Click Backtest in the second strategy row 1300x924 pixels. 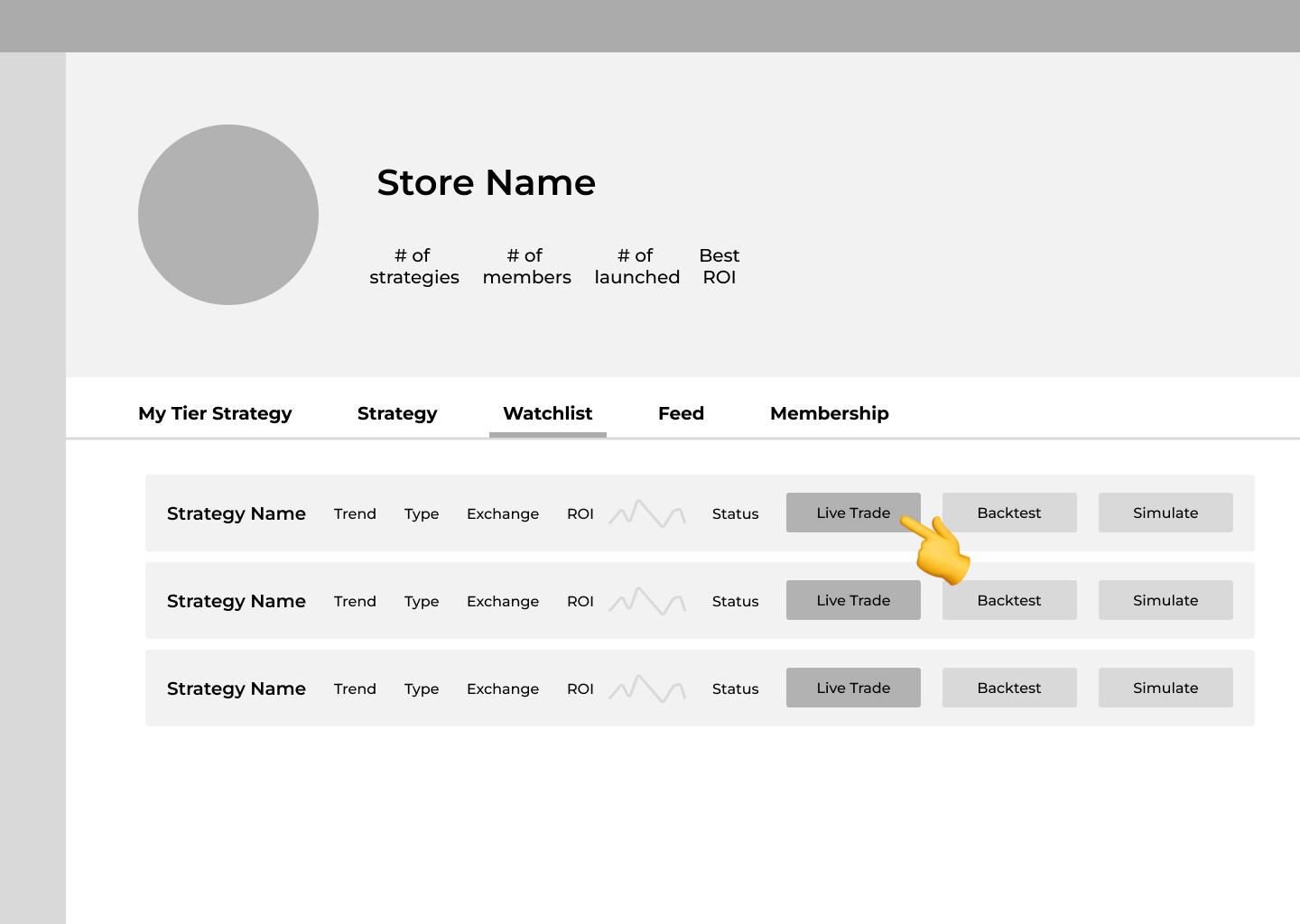point(1009,601)
